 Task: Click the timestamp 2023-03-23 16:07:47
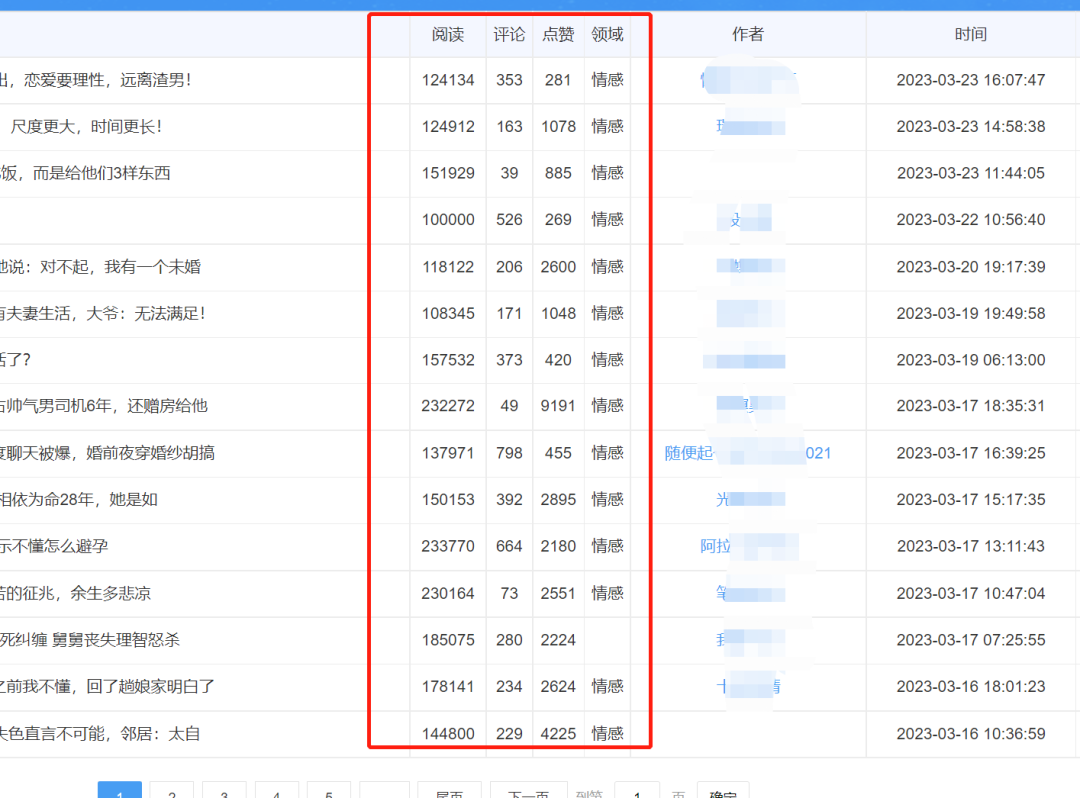tap(971, 80)
